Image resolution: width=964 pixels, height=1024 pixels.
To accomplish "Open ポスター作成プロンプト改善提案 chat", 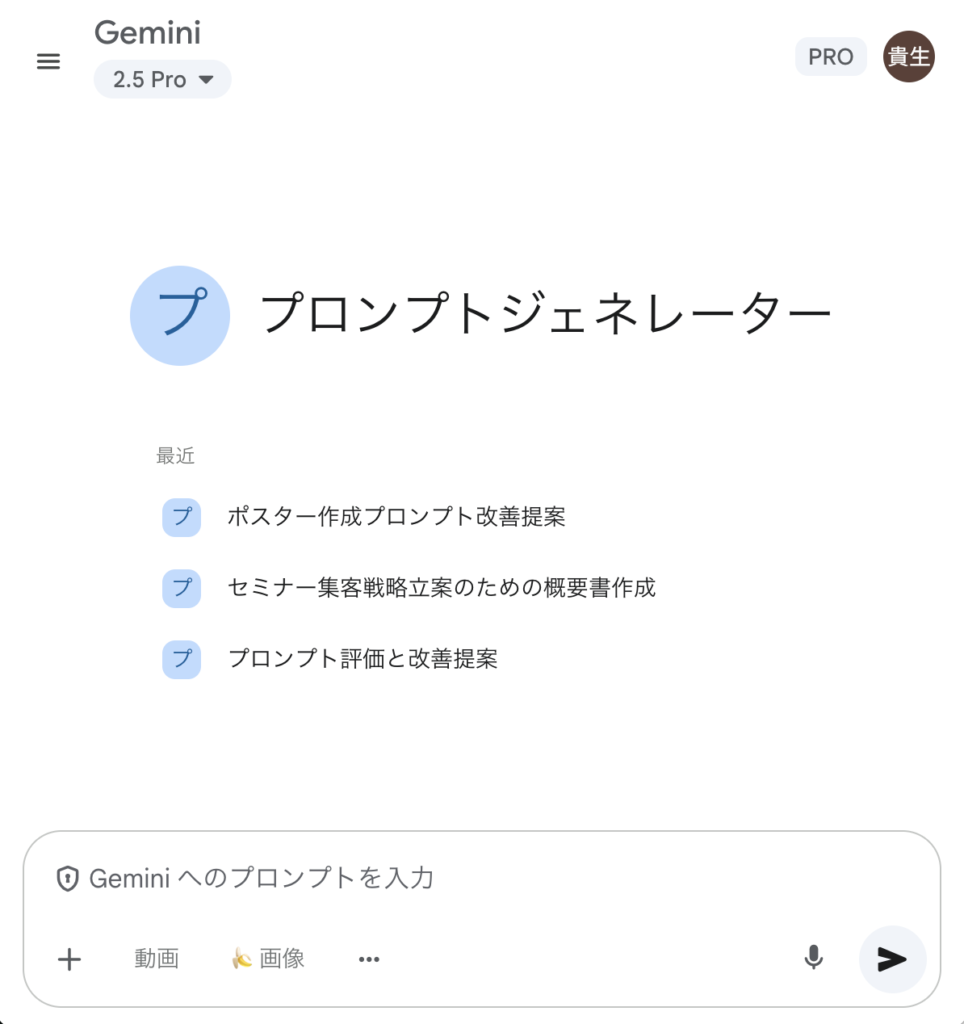I will point(396,517).
